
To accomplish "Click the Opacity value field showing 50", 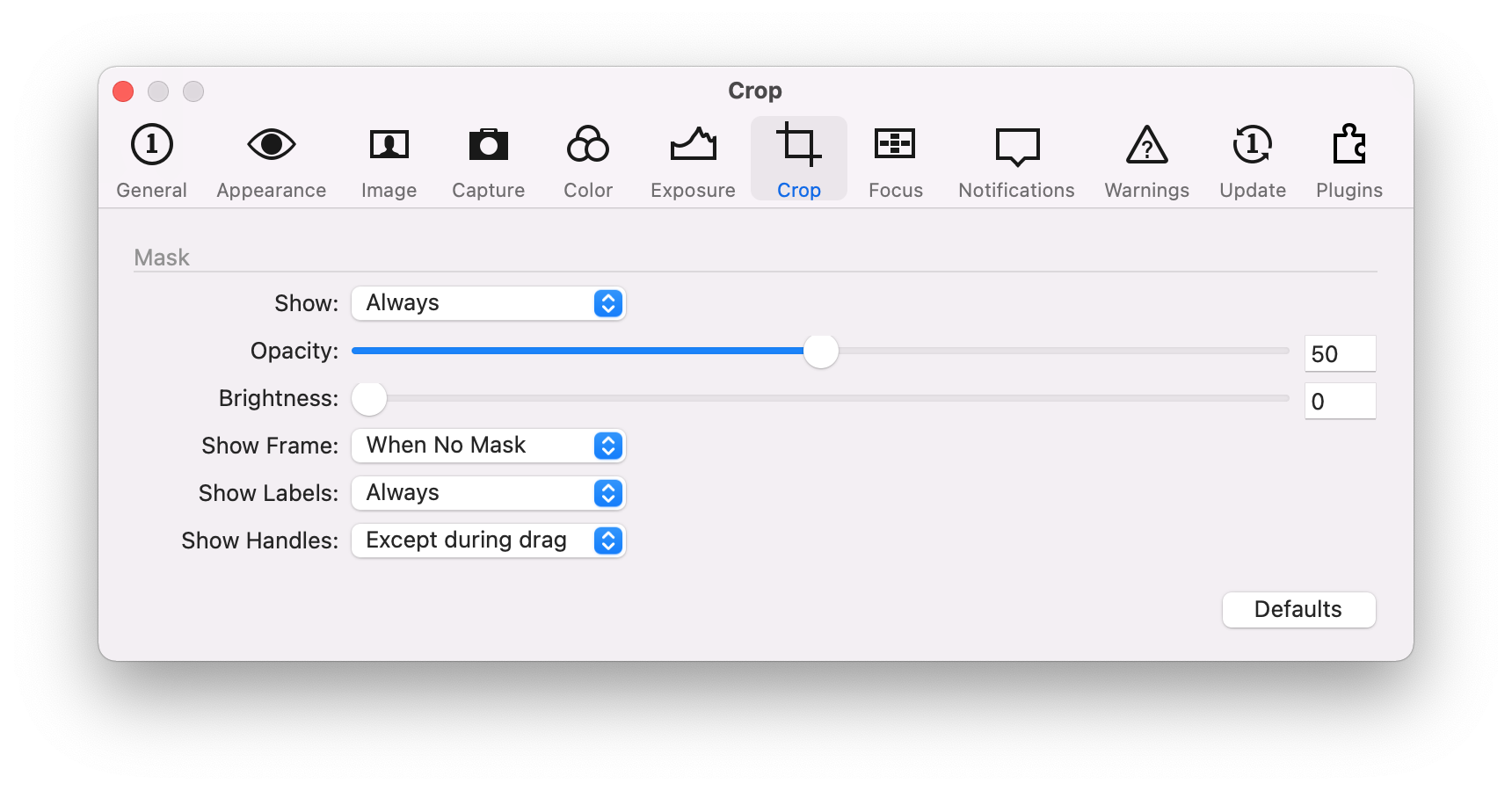I will [x=1340, y=353].
